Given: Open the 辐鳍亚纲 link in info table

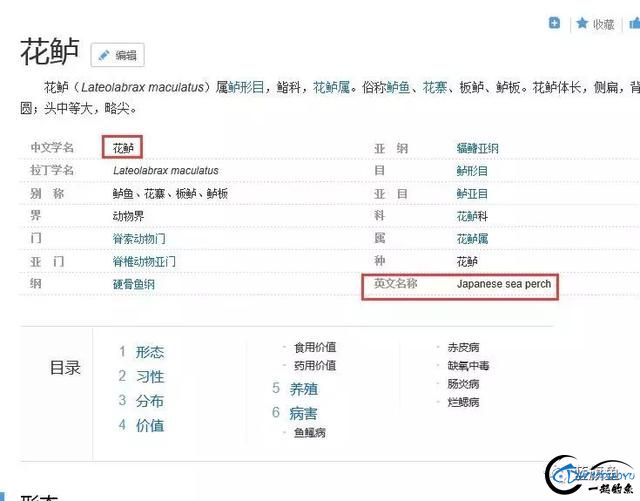Looking at the screenshot, I should (478, 148).
